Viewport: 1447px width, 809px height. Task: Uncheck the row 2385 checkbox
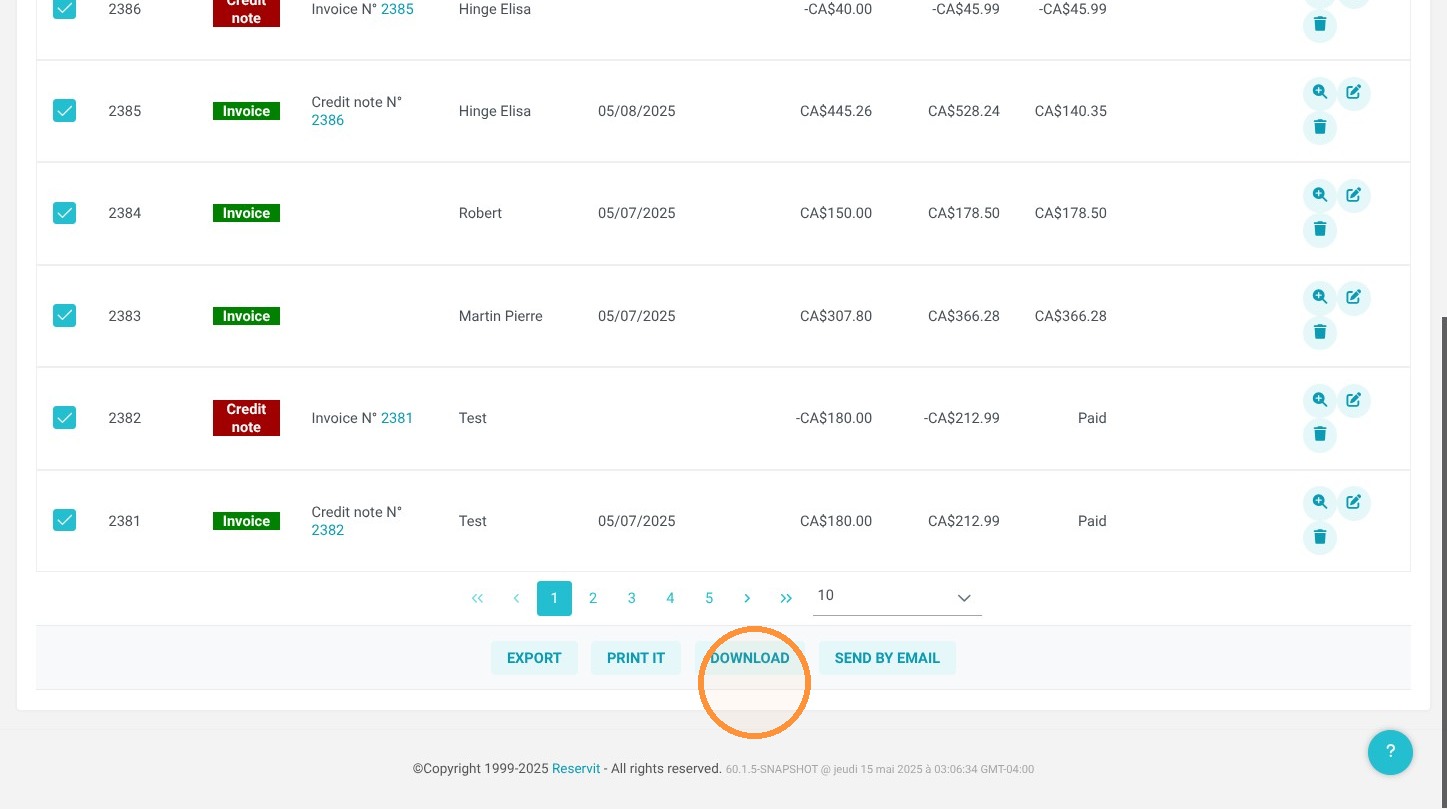(x=64, y=111)
